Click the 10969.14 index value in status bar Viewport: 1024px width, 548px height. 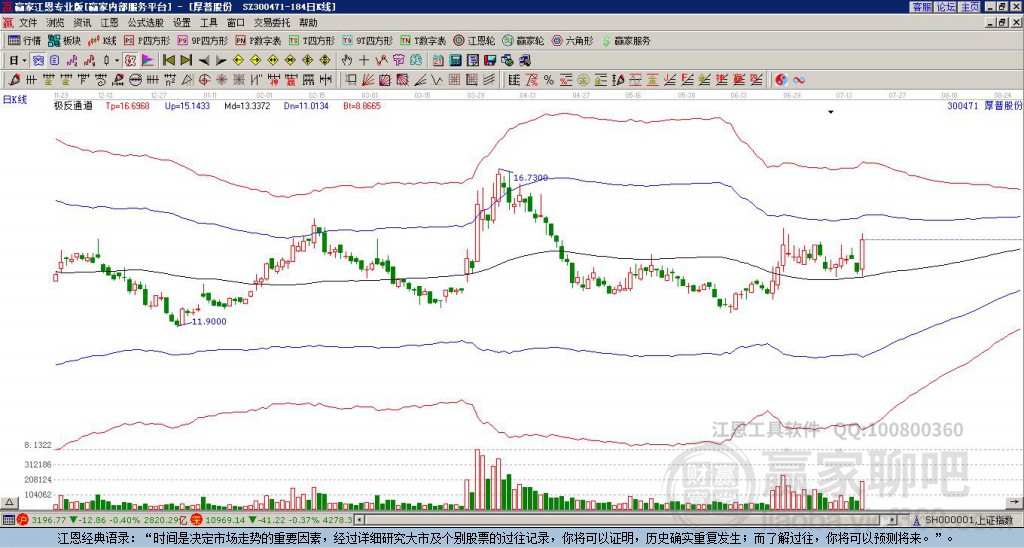point(225,520)
